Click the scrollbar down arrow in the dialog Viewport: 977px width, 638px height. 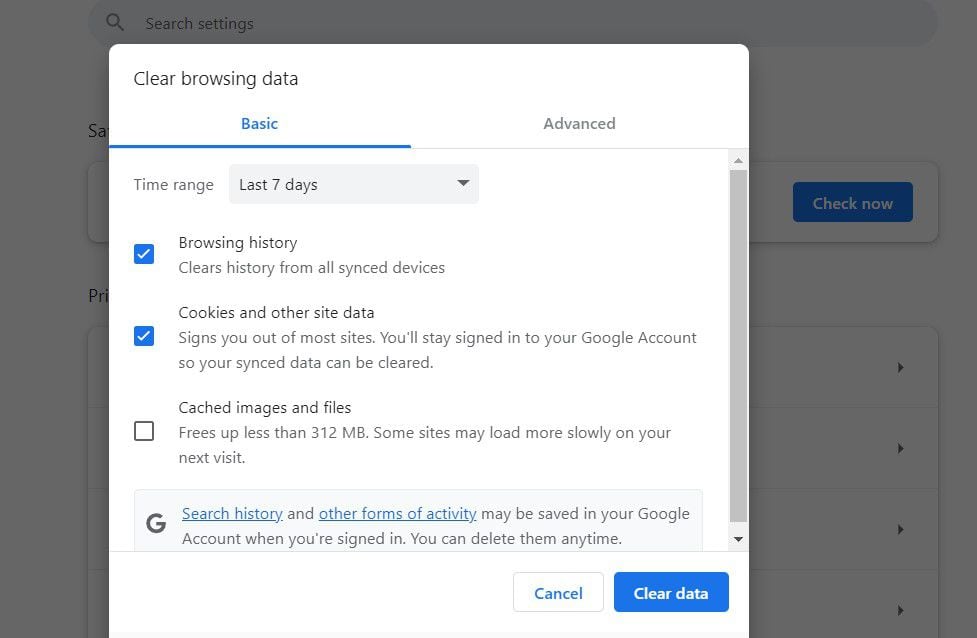[738, 540]
